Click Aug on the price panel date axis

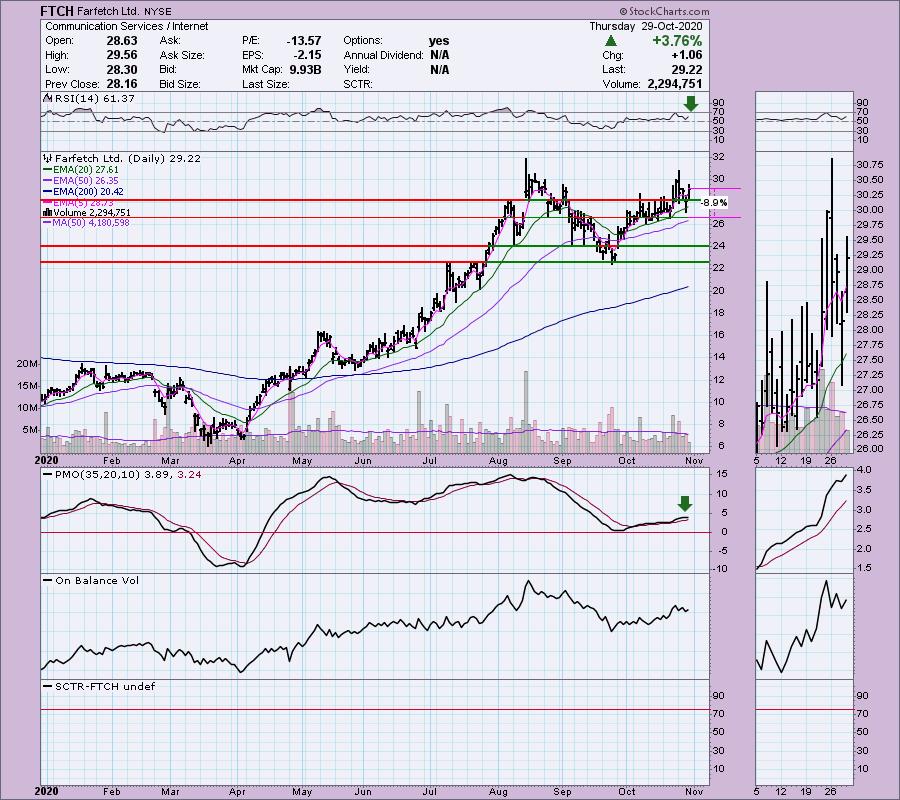[498, 461]
